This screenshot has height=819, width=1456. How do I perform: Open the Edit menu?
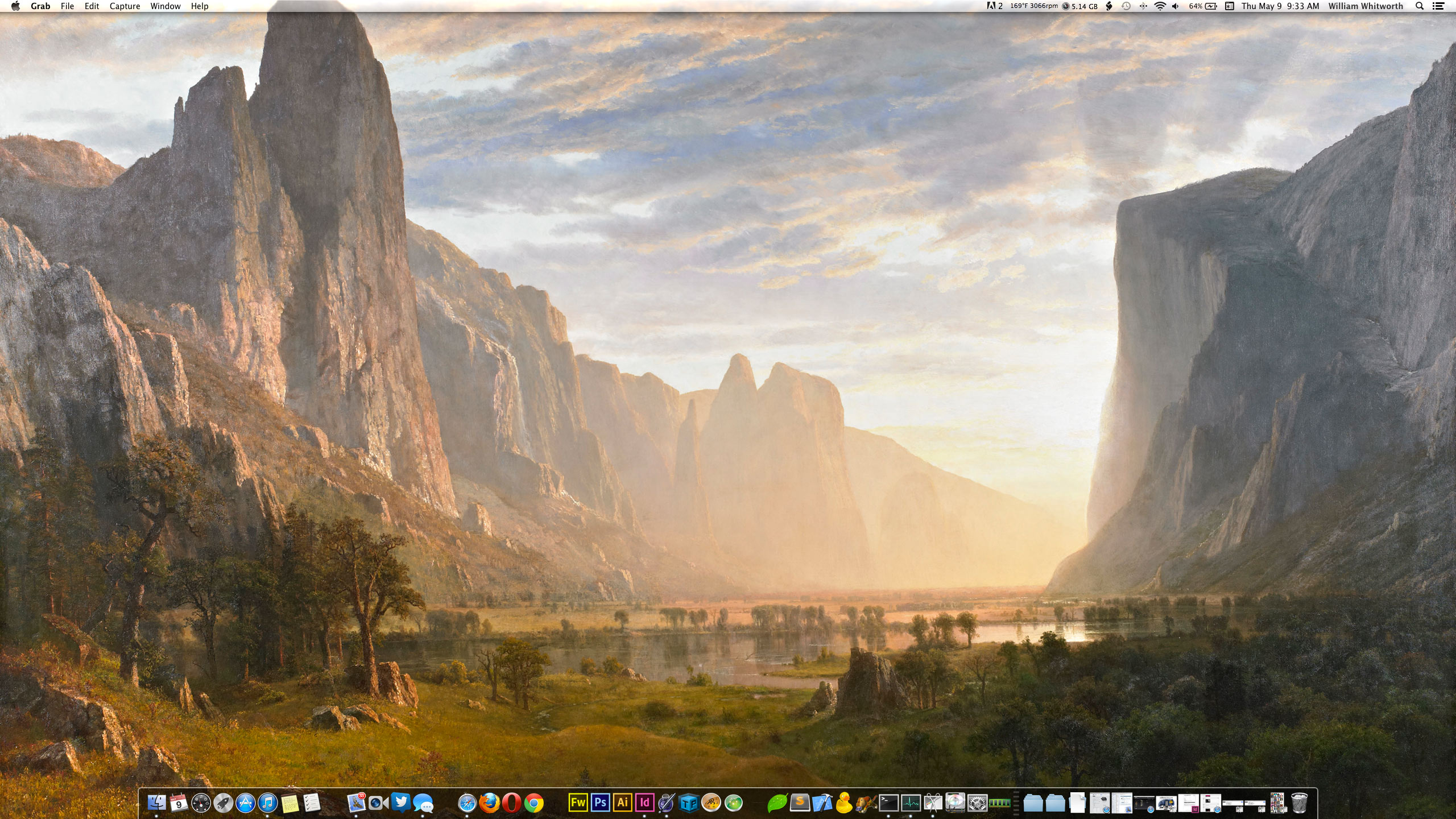click(92, 6)
